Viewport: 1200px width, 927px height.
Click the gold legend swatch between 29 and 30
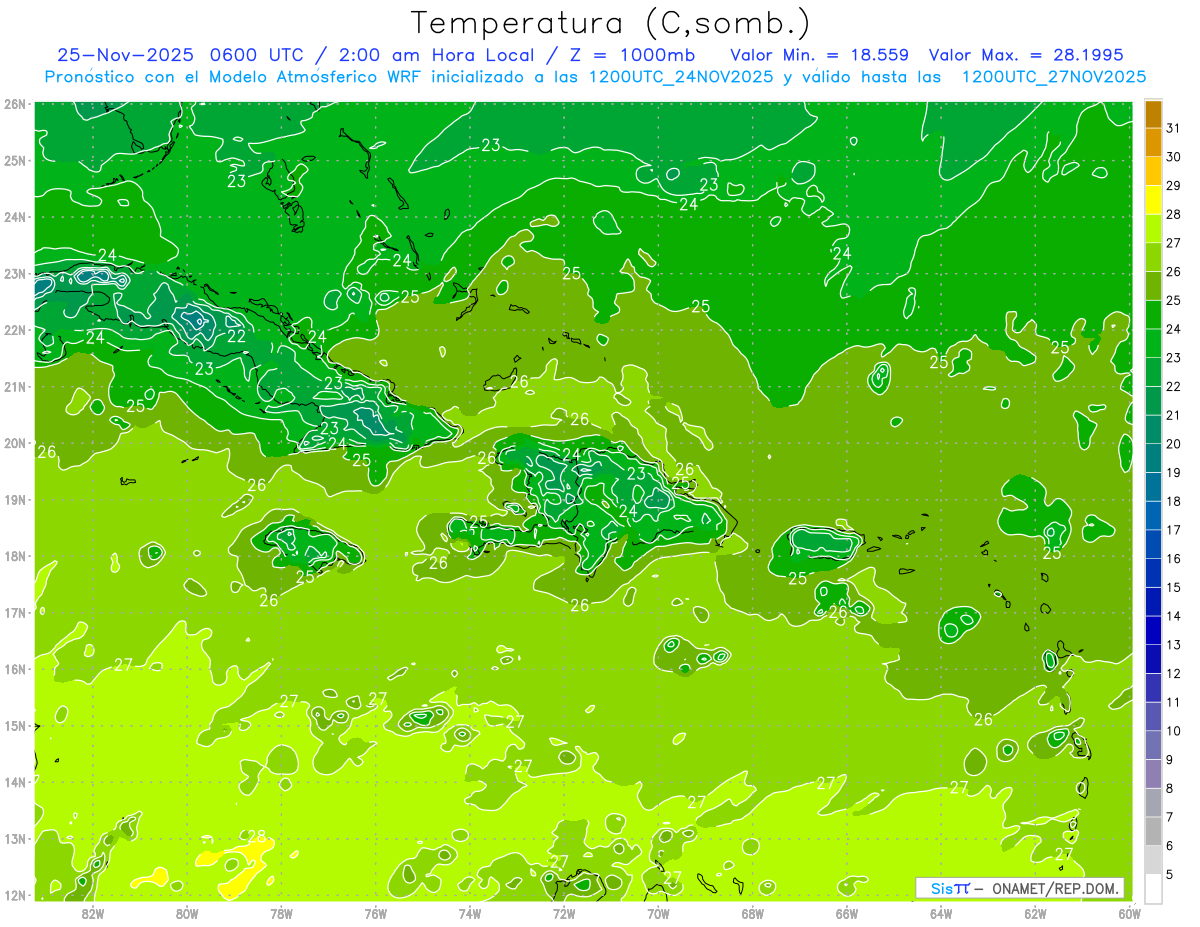coord(1153,171)
